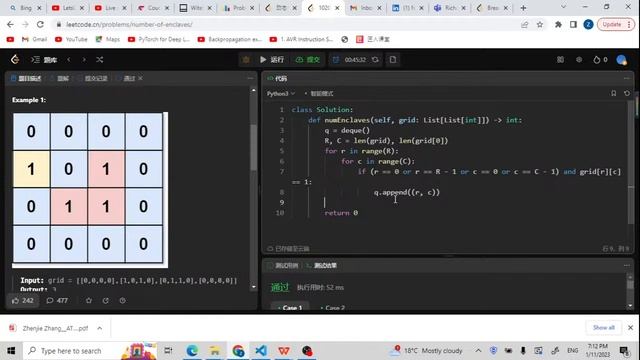
Task: Click the LeetCode logo icon
Action: point(15,60)
